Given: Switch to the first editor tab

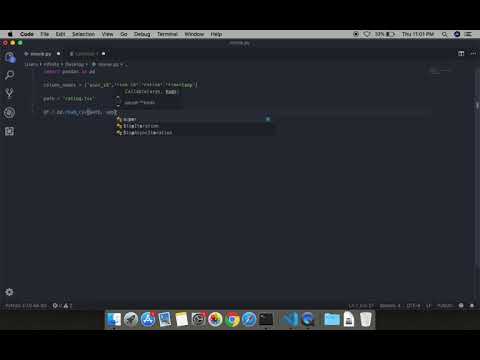Looking at the screenshot, I should pos(42,54).
